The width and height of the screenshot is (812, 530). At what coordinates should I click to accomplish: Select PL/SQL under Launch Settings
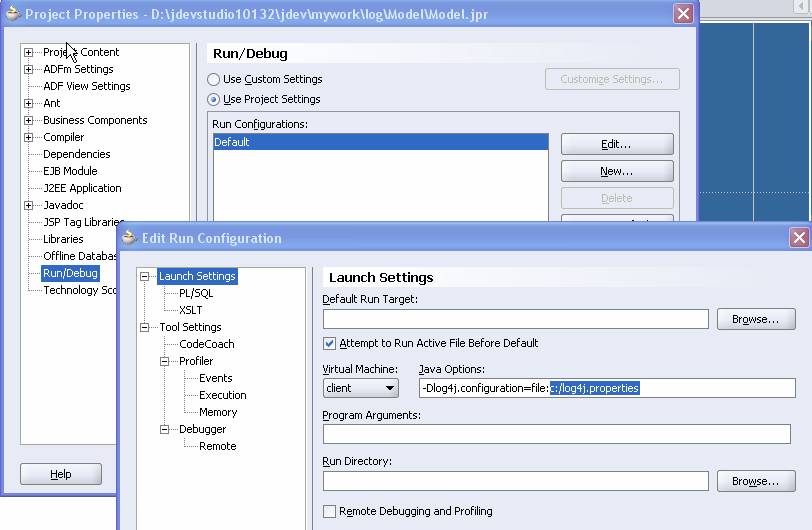(x=195, y=293)
